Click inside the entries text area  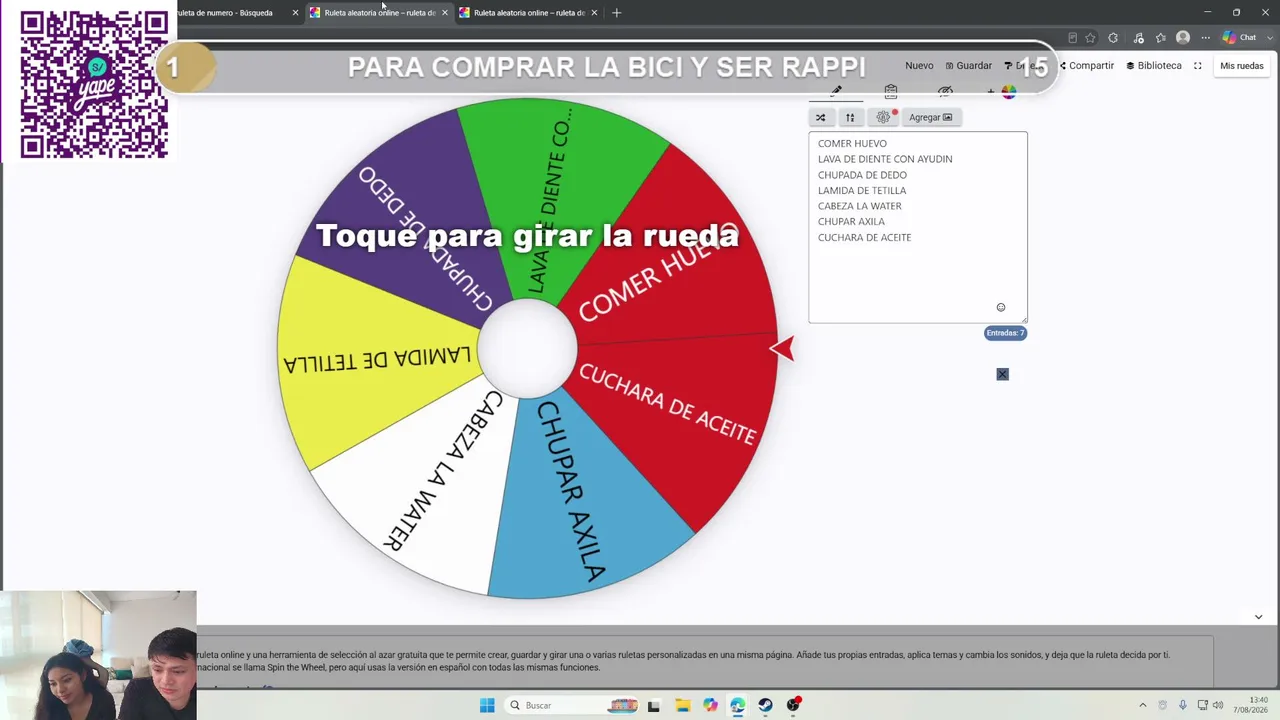(917, 227)
